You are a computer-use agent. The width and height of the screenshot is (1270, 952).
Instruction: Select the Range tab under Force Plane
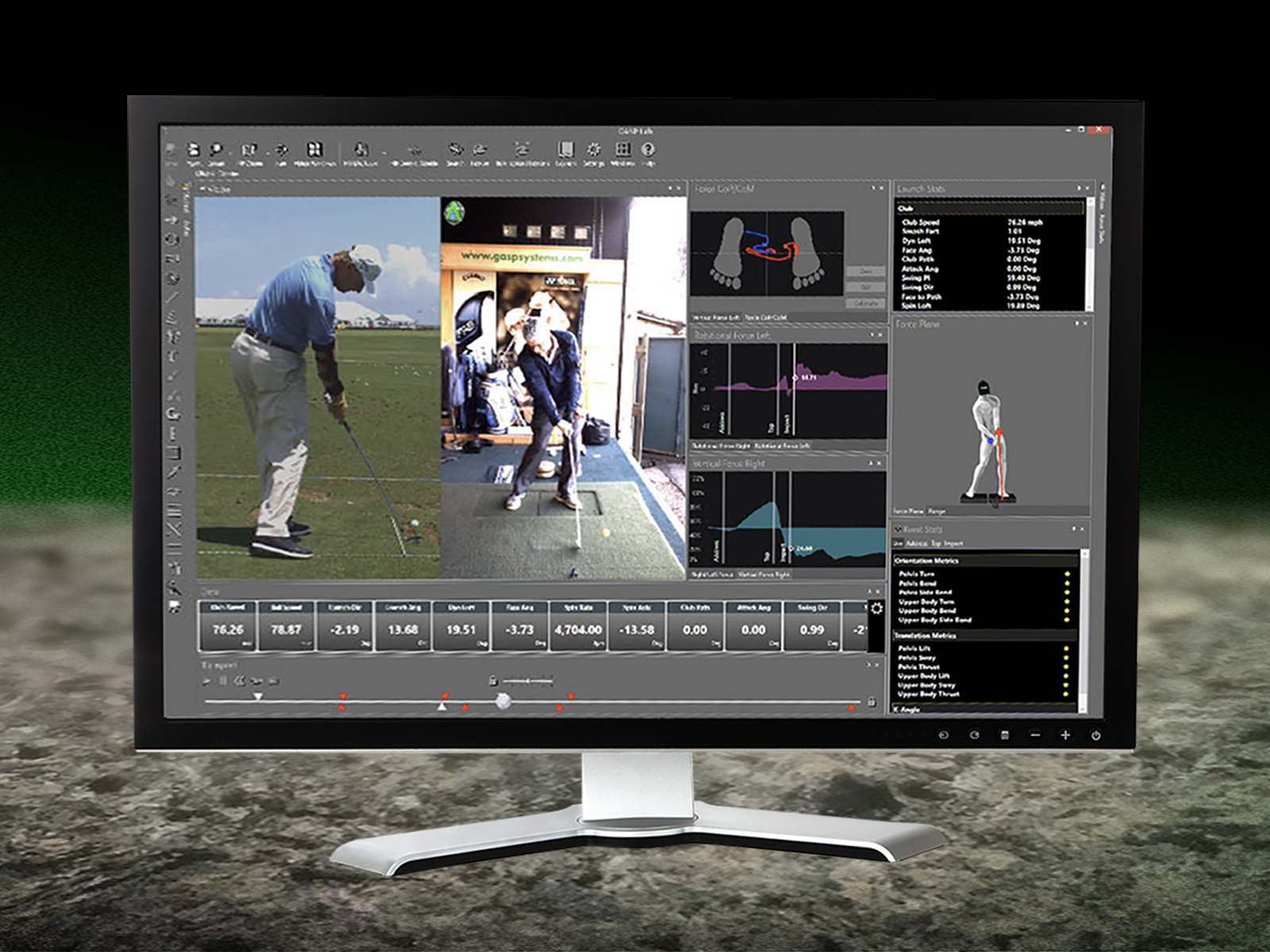(x=937, y=512)
